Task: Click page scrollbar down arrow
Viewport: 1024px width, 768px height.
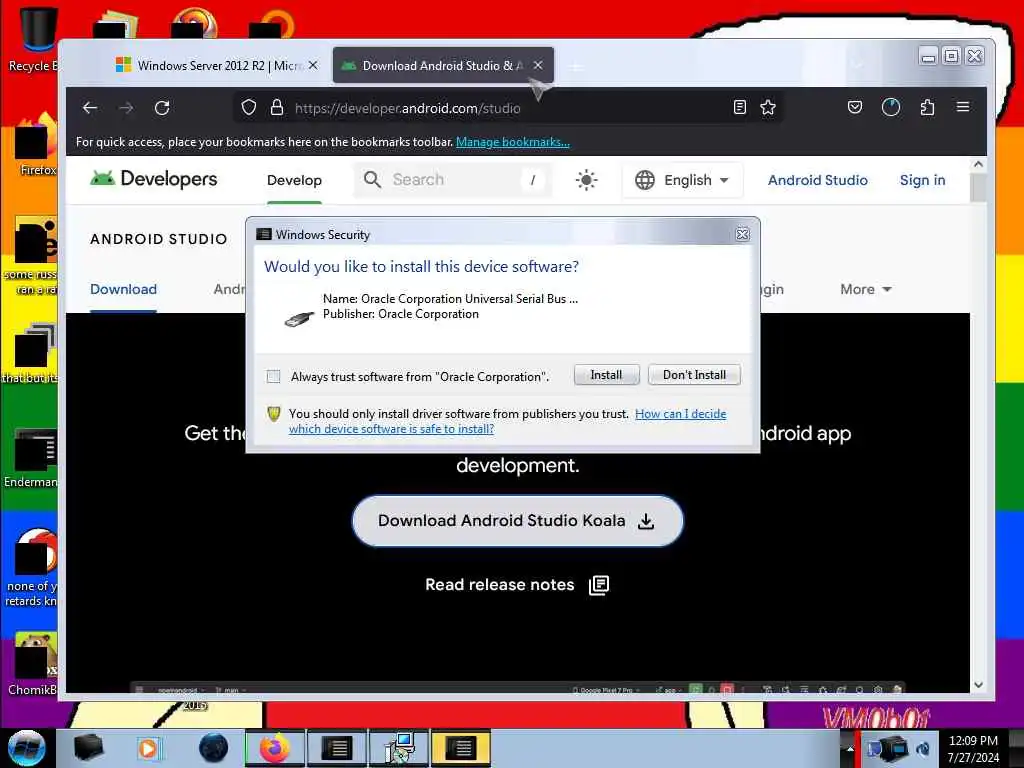Action: click(978, 685)
